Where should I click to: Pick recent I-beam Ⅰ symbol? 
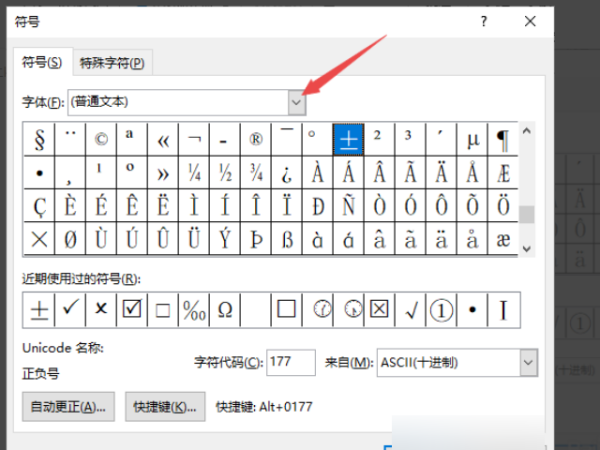click(x=504, y=310)
